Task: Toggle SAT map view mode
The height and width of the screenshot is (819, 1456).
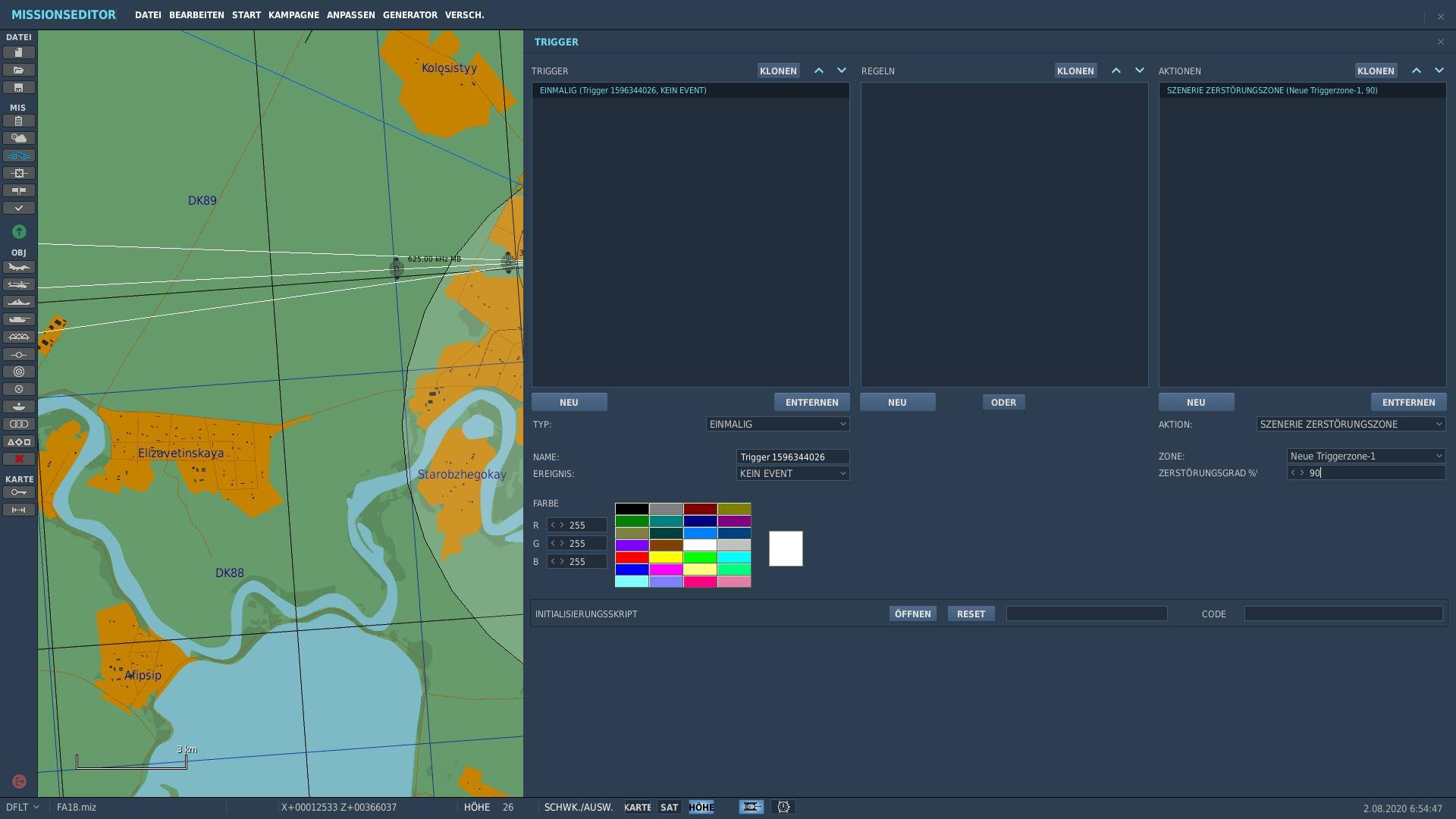Action: (669, 807)
